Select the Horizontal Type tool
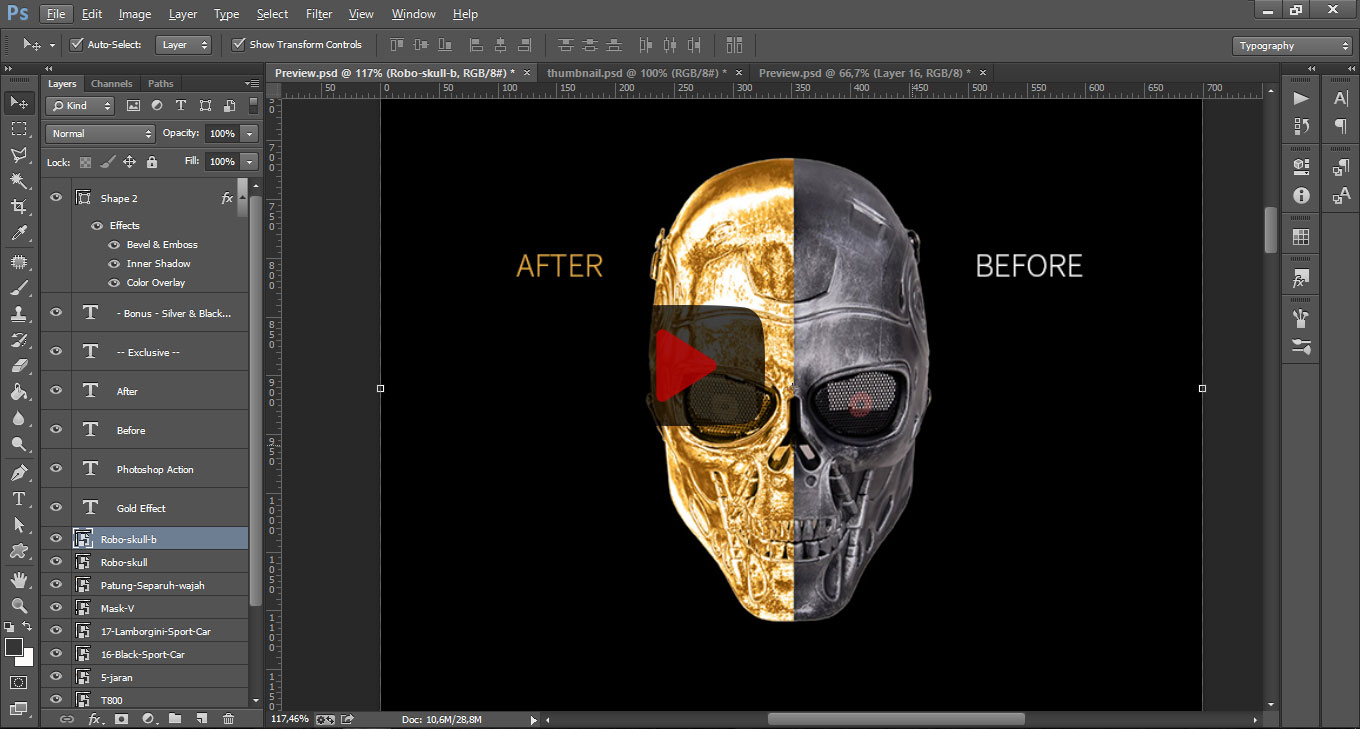 18,498
